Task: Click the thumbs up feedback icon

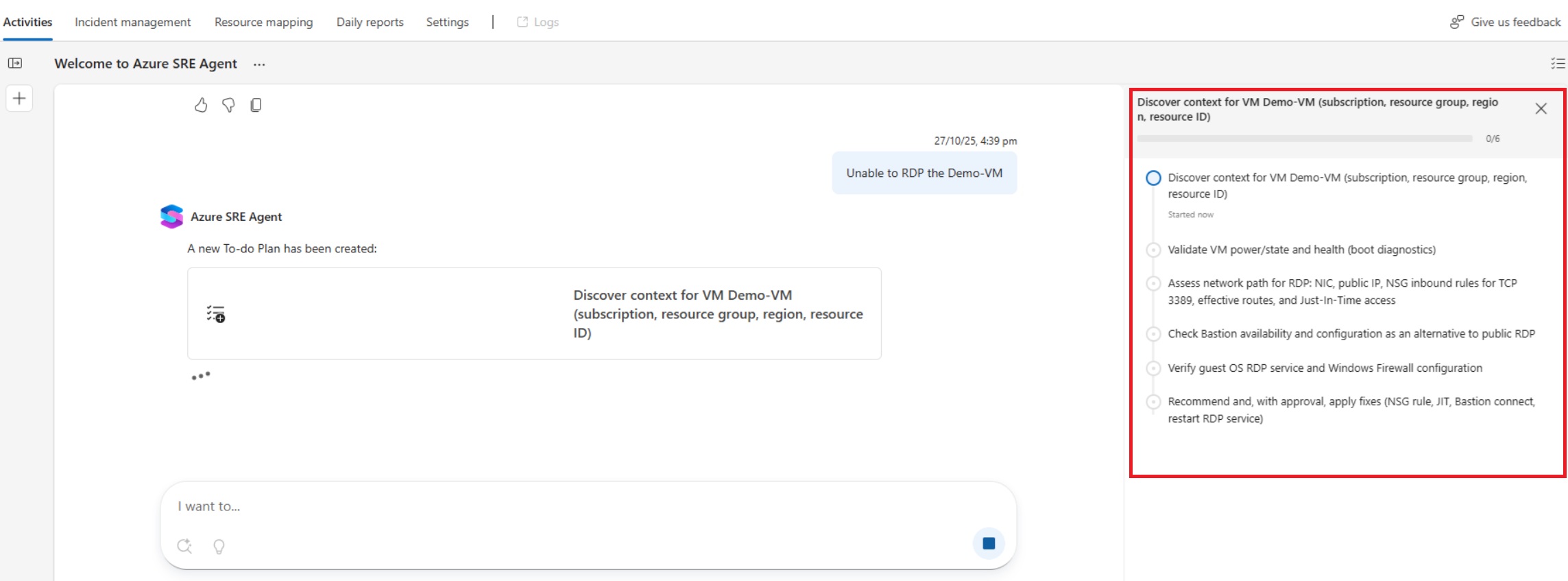Action: [x=201, y=105]
